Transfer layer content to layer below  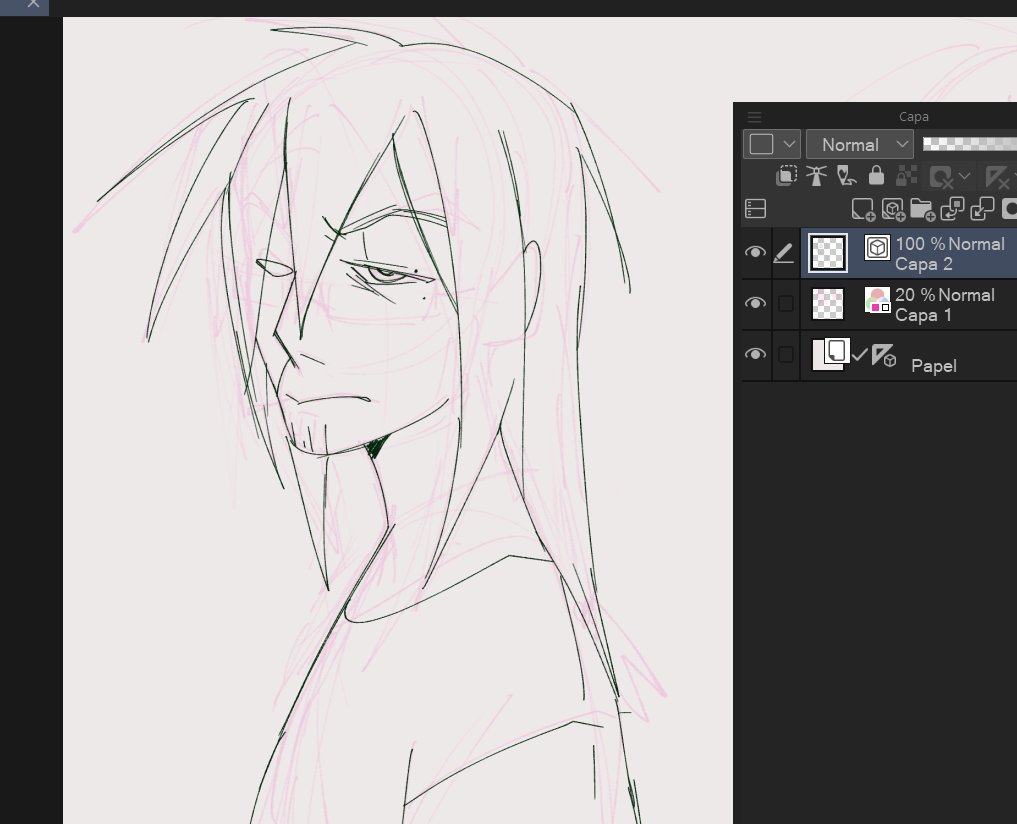[953, 209]
